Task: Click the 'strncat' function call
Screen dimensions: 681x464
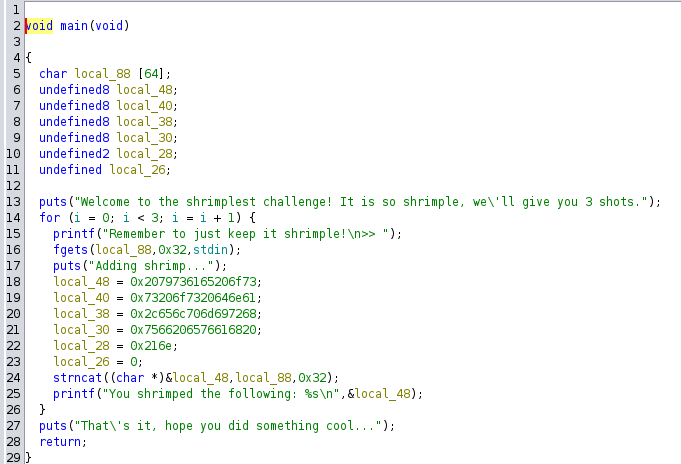Action: 77,378
